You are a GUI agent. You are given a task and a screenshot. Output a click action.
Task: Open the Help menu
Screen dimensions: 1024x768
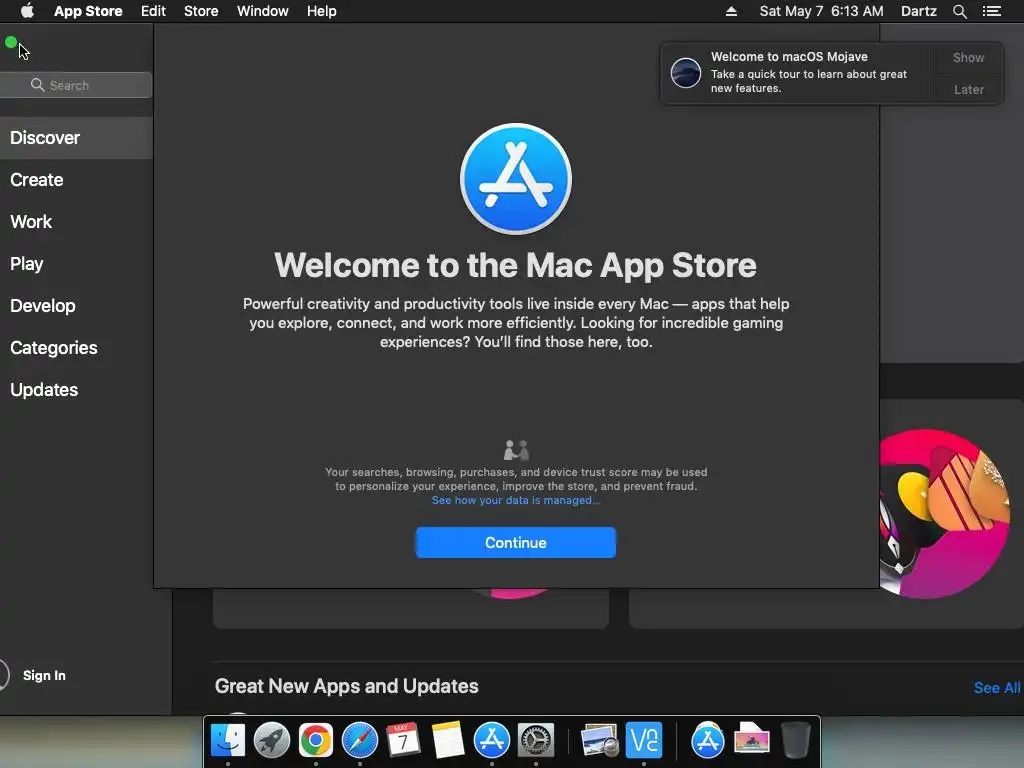tap(322, 11)
